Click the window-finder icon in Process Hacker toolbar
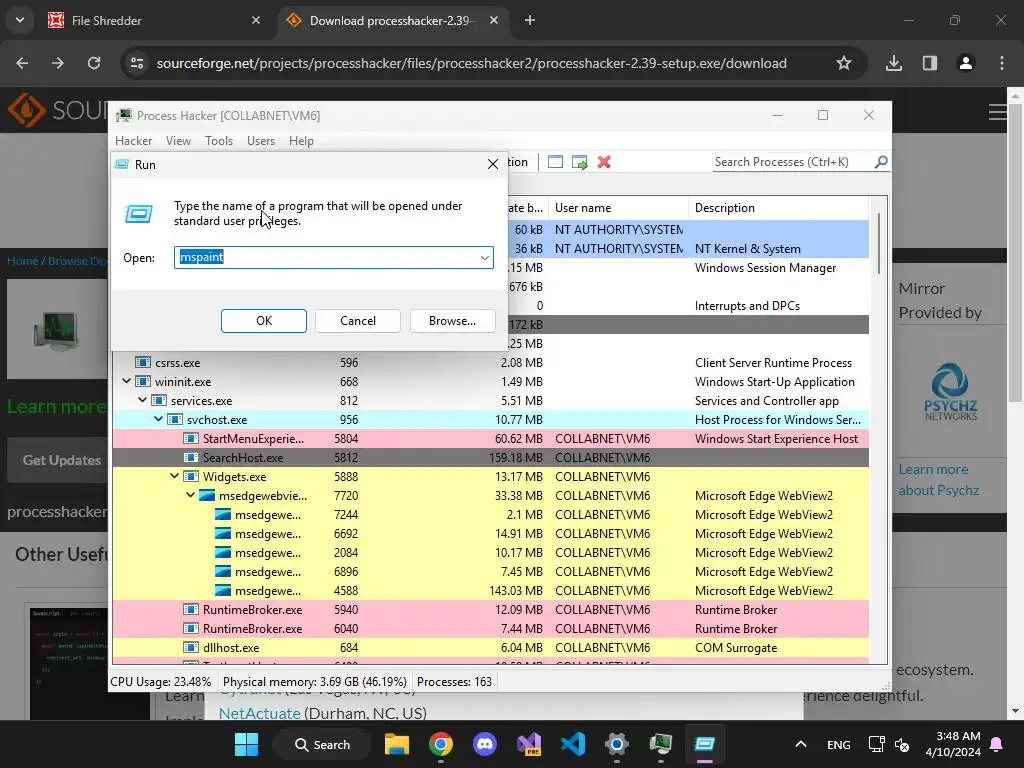 pyautogui.click(x=555, y=162)
